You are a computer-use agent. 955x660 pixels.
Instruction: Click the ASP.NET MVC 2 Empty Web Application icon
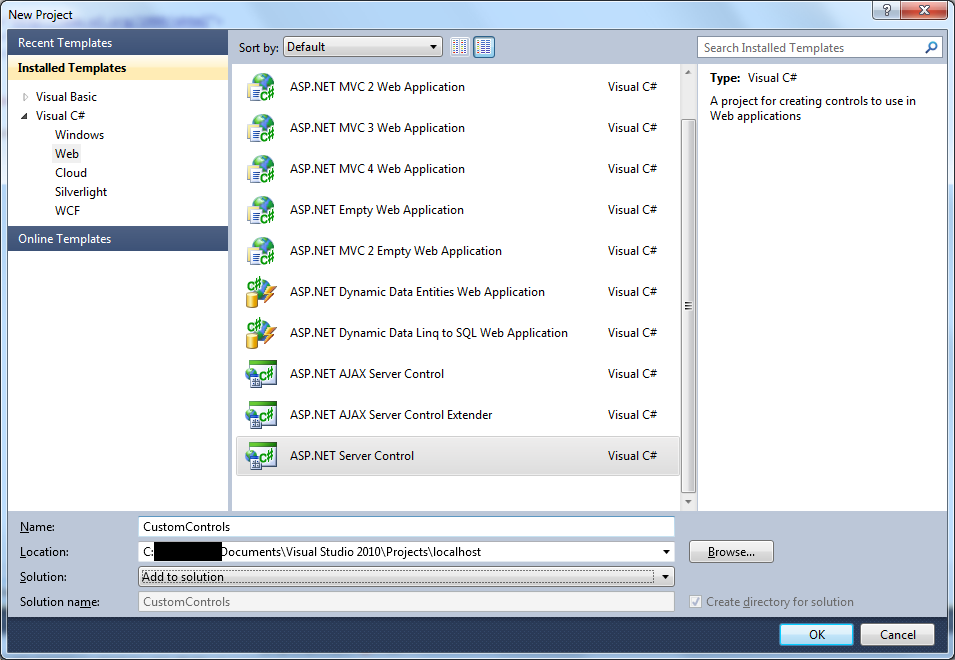pos(261,251)
